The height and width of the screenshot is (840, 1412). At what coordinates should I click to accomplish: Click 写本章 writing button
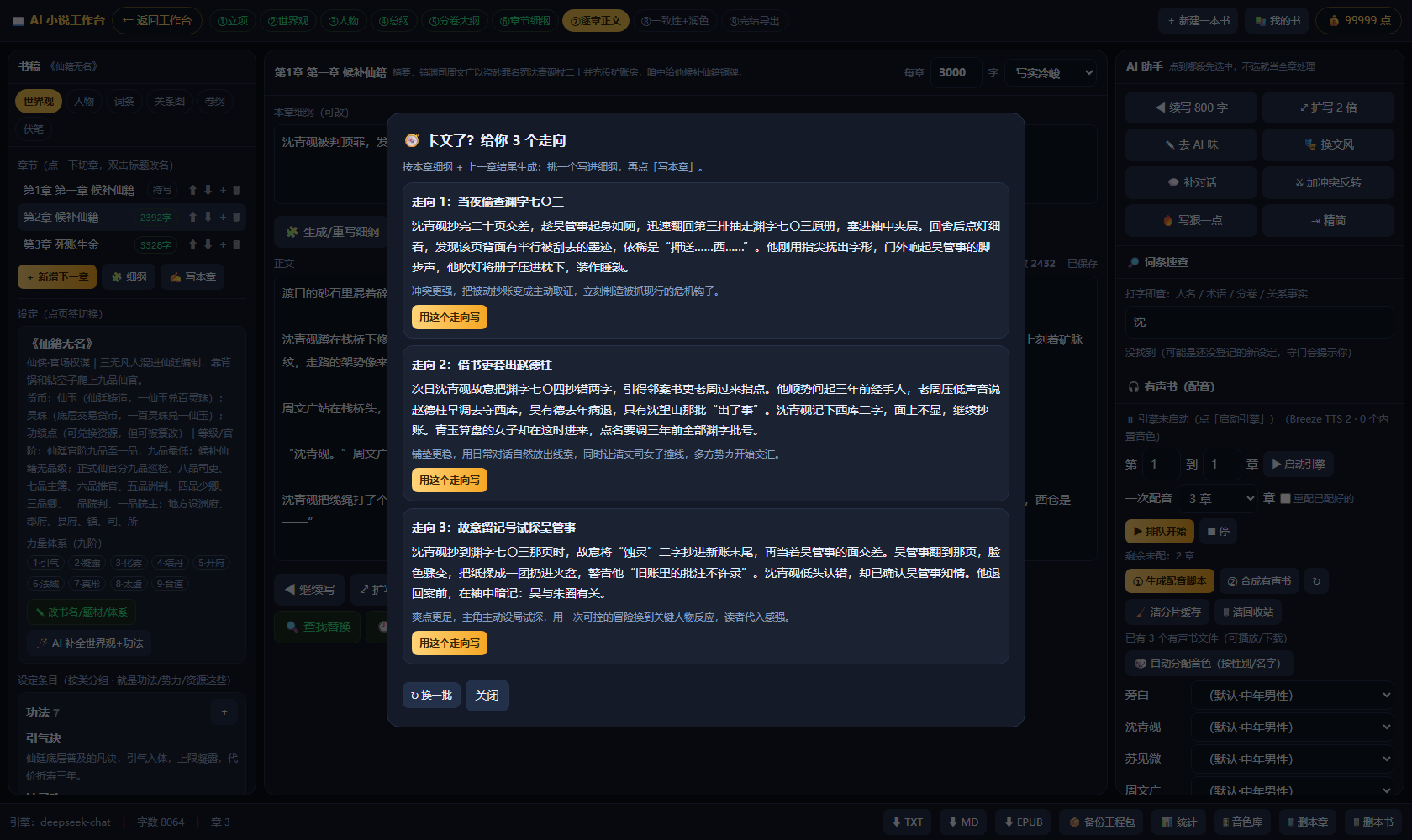pyautogui.click(x=192, y=277)
